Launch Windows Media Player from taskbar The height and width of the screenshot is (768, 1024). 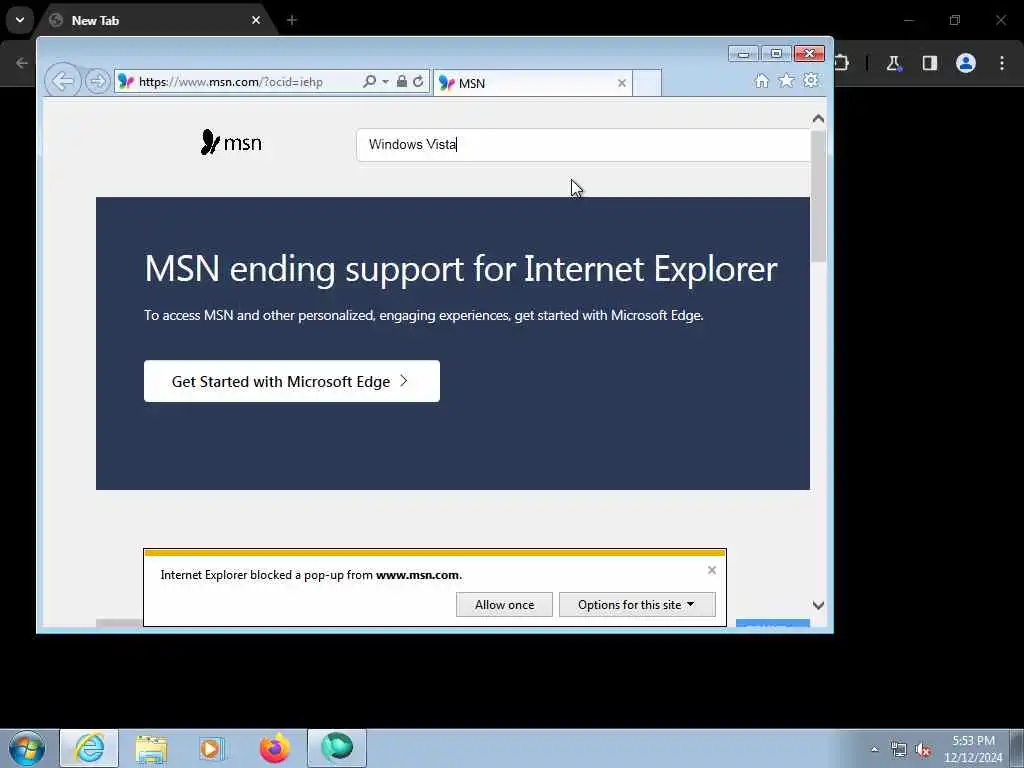212,748
